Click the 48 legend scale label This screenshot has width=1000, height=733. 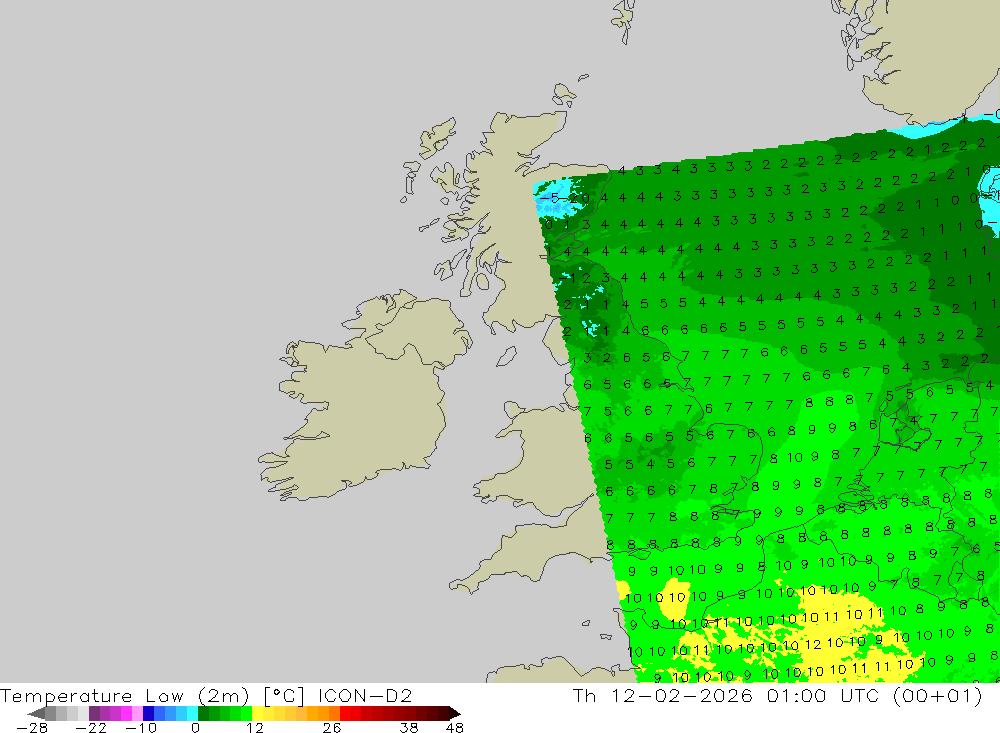[455, 728]
